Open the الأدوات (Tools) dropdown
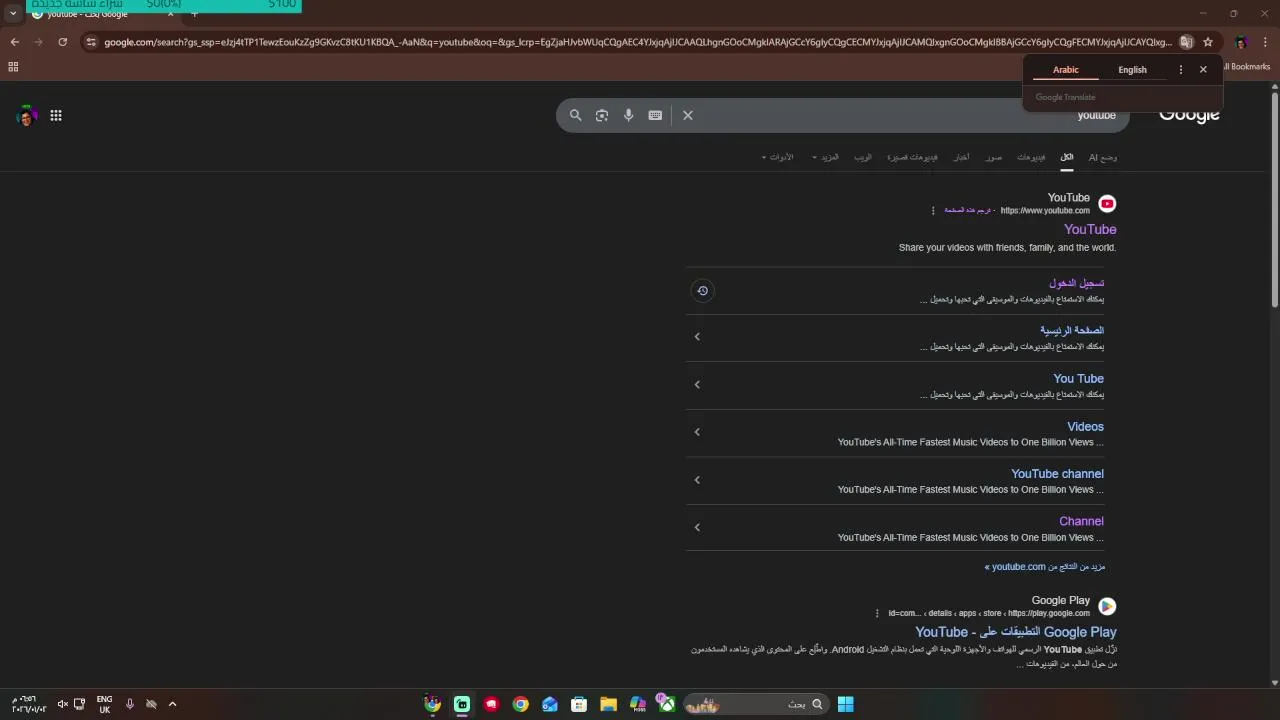Viewport: 1280px width, 720px height. (x=777, y=157)
